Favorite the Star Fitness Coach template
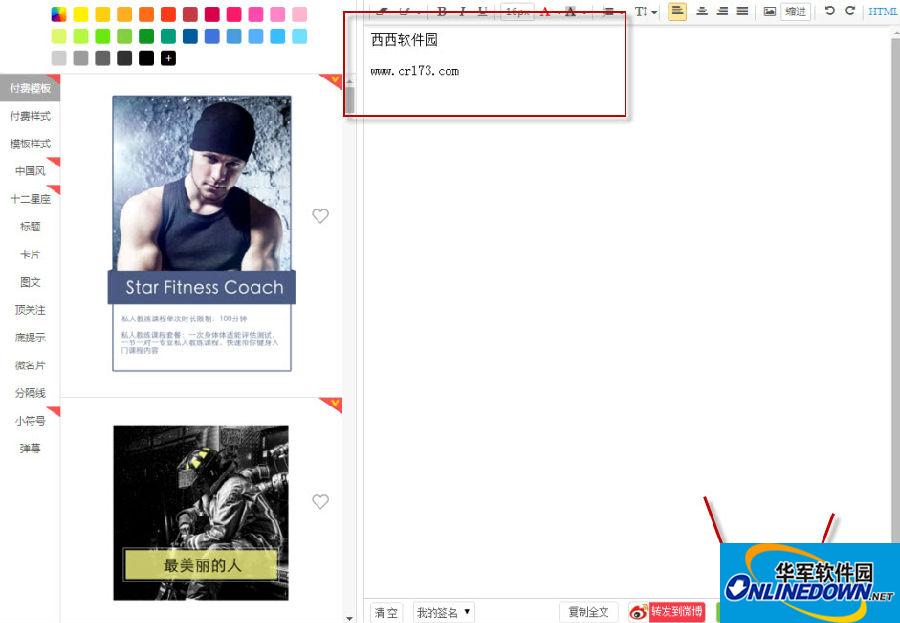The height and width of the screenshot is (623, 900). [x=320, y=215]
